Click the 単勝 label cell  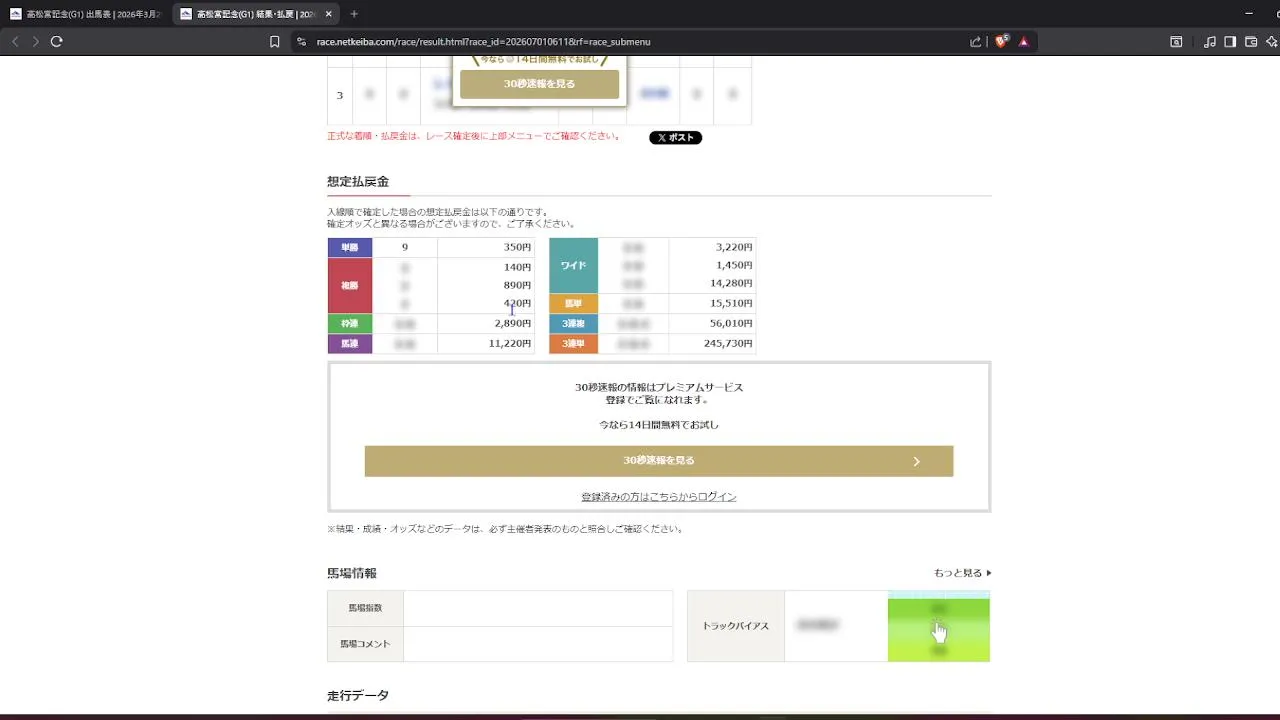tap(350, 247)
